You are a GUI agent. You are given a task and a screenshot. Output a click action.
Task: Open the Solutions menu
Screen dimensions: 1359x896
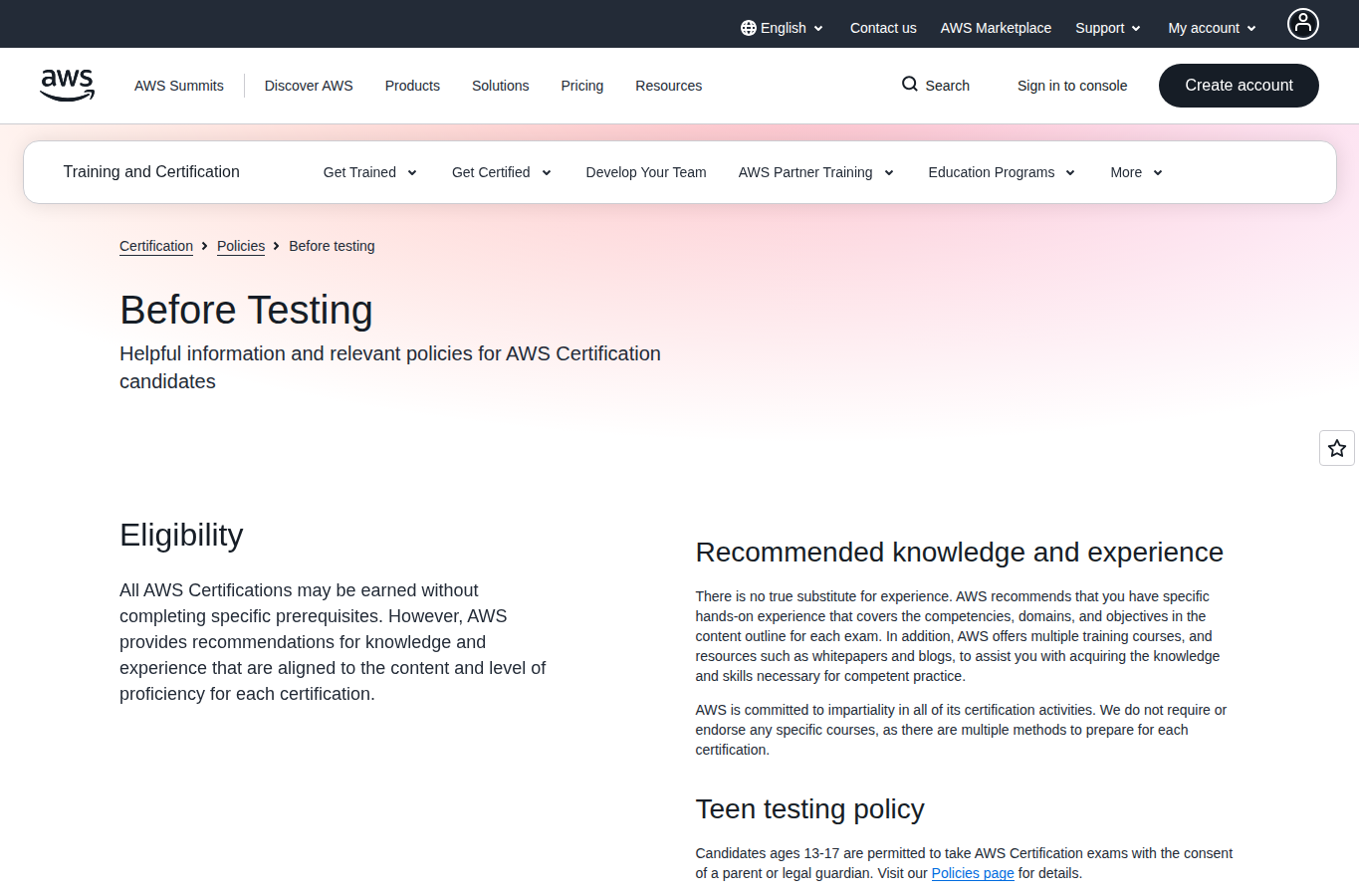click(500, 86)
